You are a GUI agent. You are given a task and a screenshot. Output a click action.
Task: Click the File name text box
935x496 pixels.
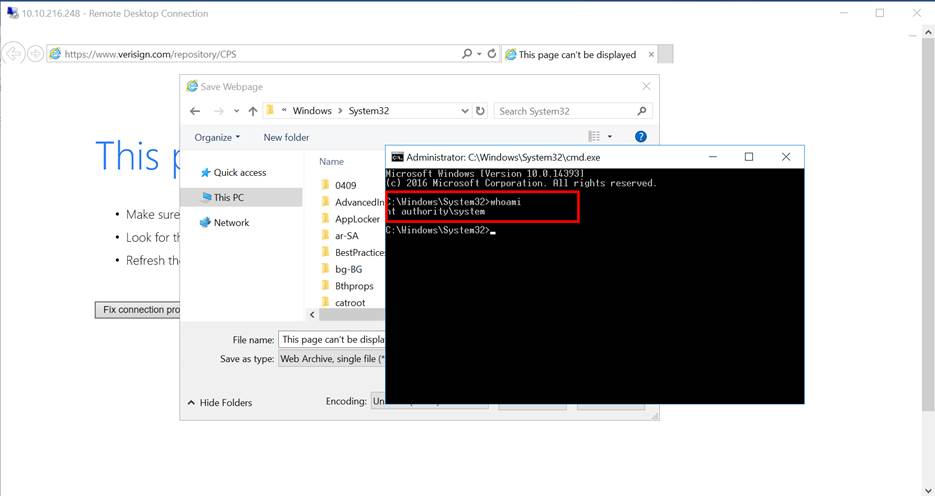coord(331,340)
